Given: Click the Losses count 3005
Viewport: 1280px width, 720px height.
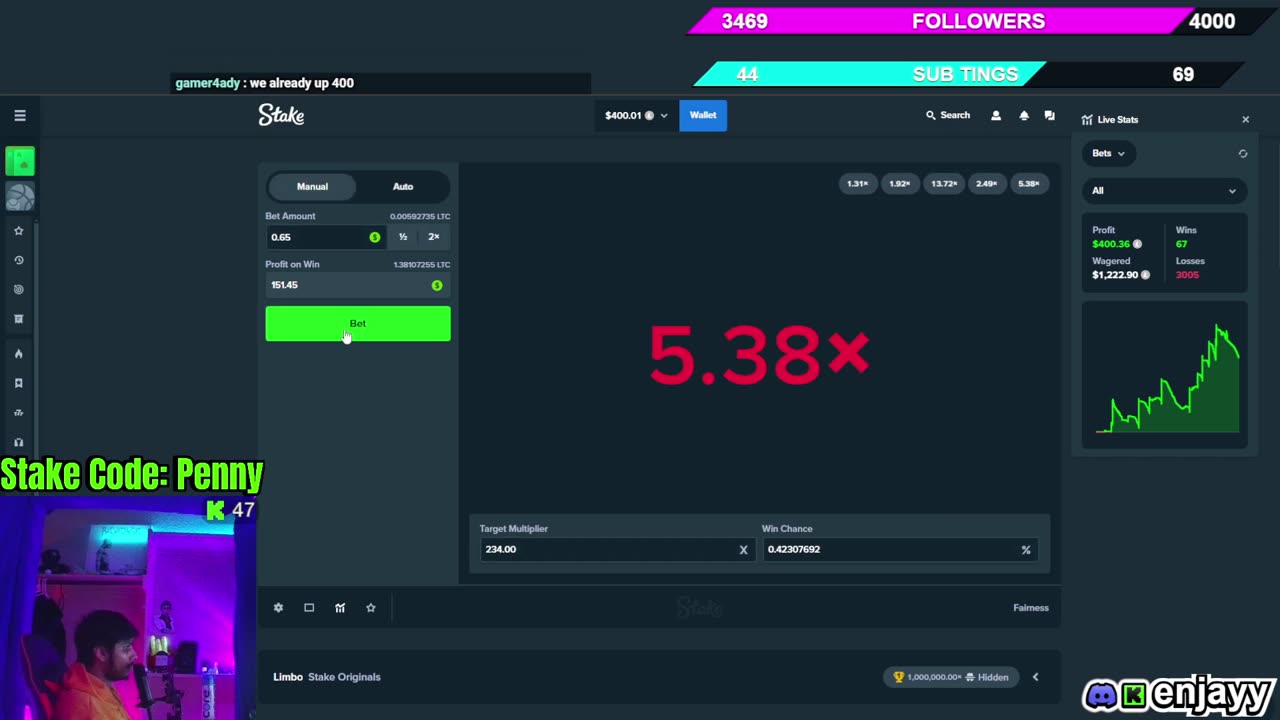Looking at the screenshot, I should (x=1187, y=275).
